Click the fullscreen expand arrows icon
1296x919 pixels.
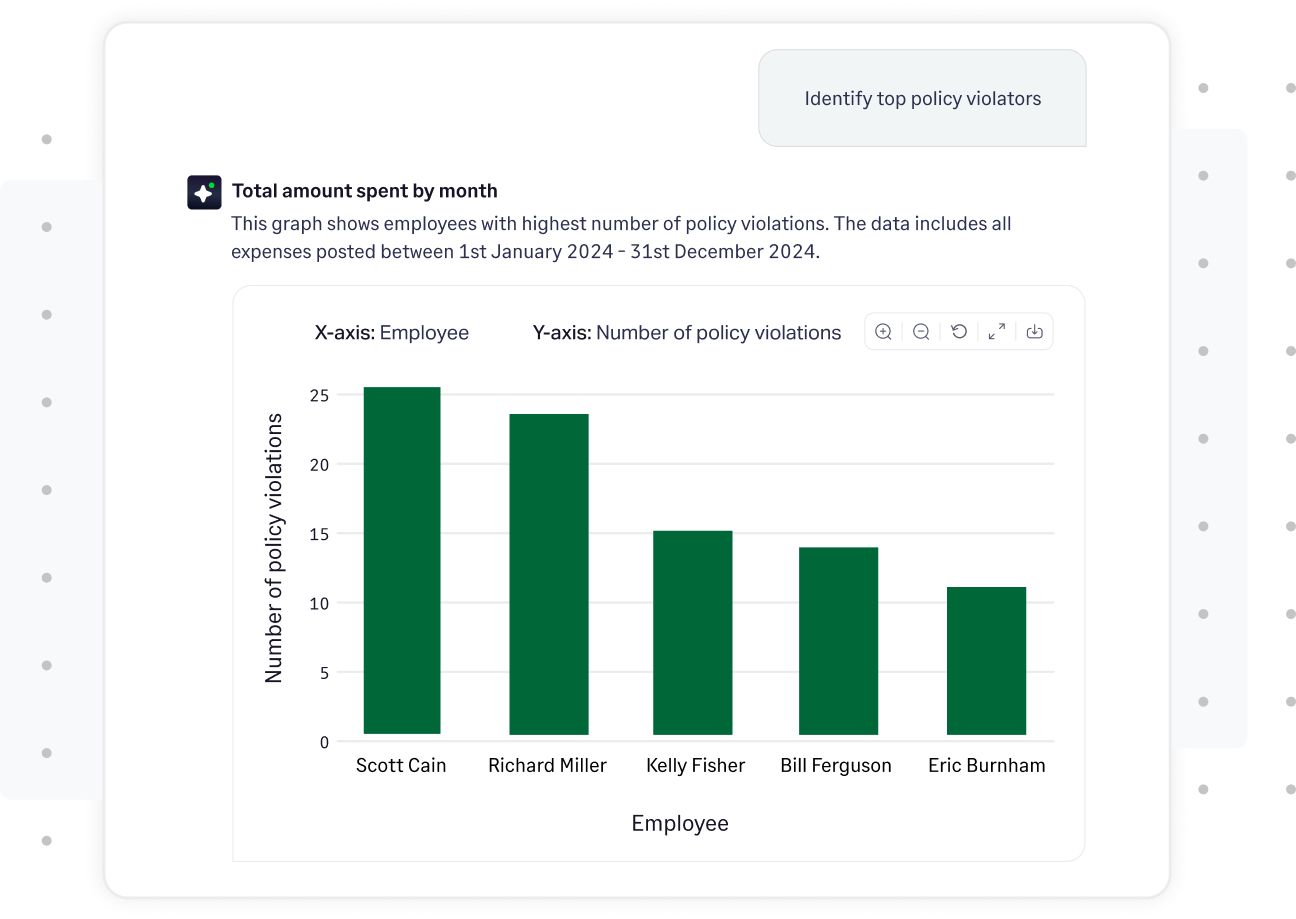[x=996, y=331]
